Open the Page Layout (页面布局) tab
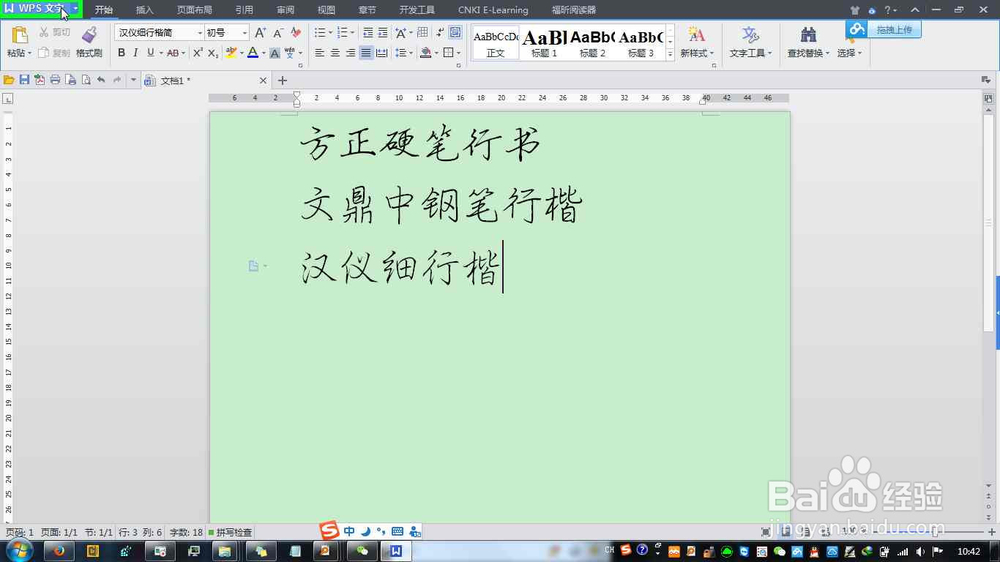1000x562 pixels. [x=195, y=10]
